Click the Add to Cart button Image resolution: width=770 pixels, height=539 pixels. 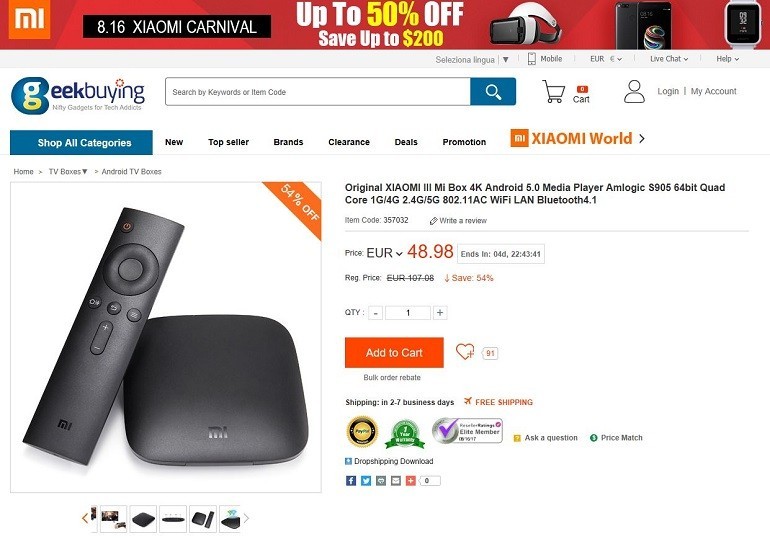(394, 352)
